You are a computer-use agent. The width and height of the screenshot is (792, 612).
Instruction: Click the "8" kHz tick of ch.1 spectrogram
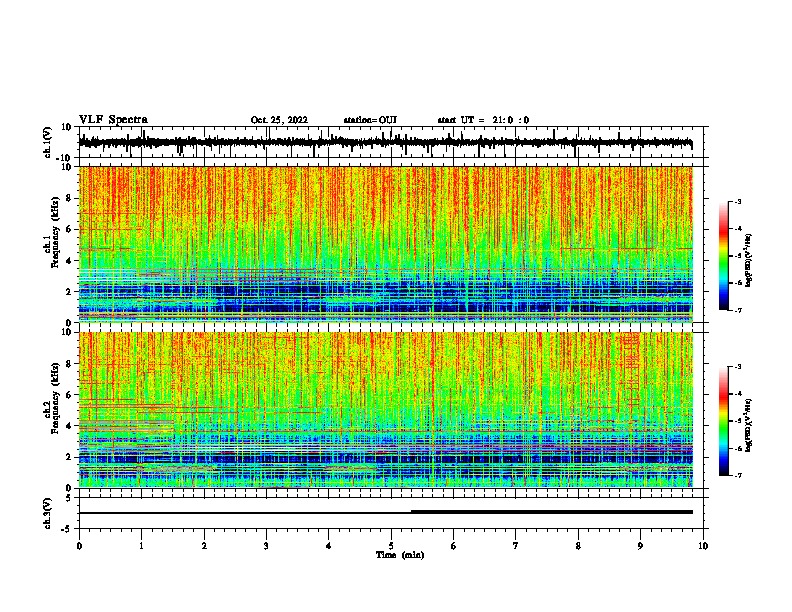tap(69, 198)
